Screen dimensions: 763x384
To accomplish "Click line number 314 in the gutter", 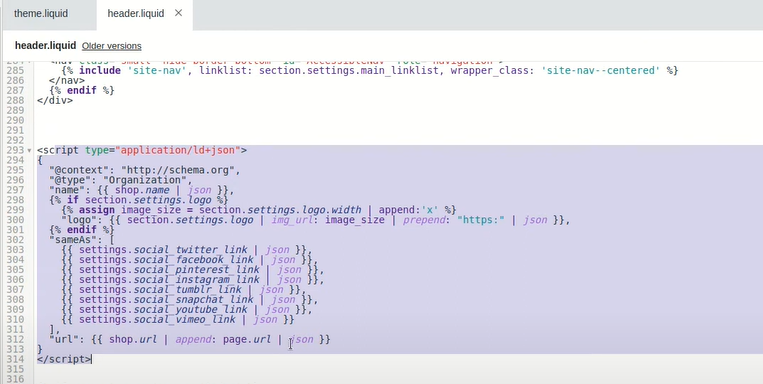I will coord(15,359).
